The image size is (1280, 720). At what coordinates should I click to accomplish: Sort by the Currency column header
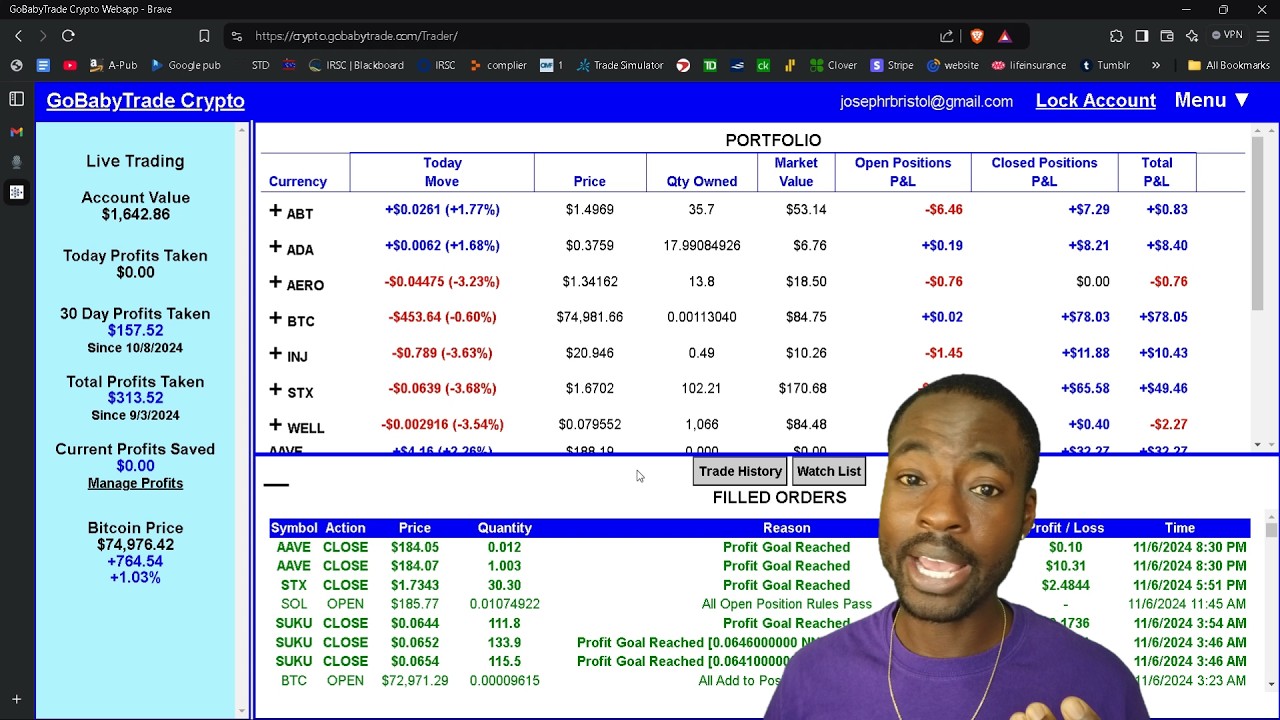click(298, 181)
